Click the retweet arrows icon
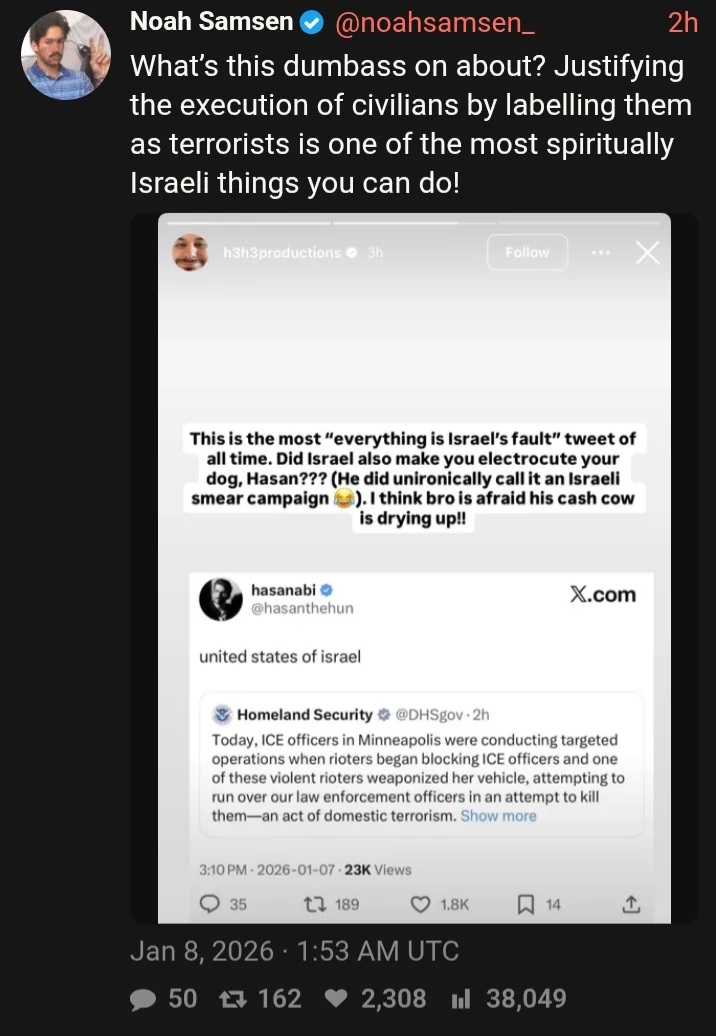This screenshot has height=1036, width=716. [234, 998]
